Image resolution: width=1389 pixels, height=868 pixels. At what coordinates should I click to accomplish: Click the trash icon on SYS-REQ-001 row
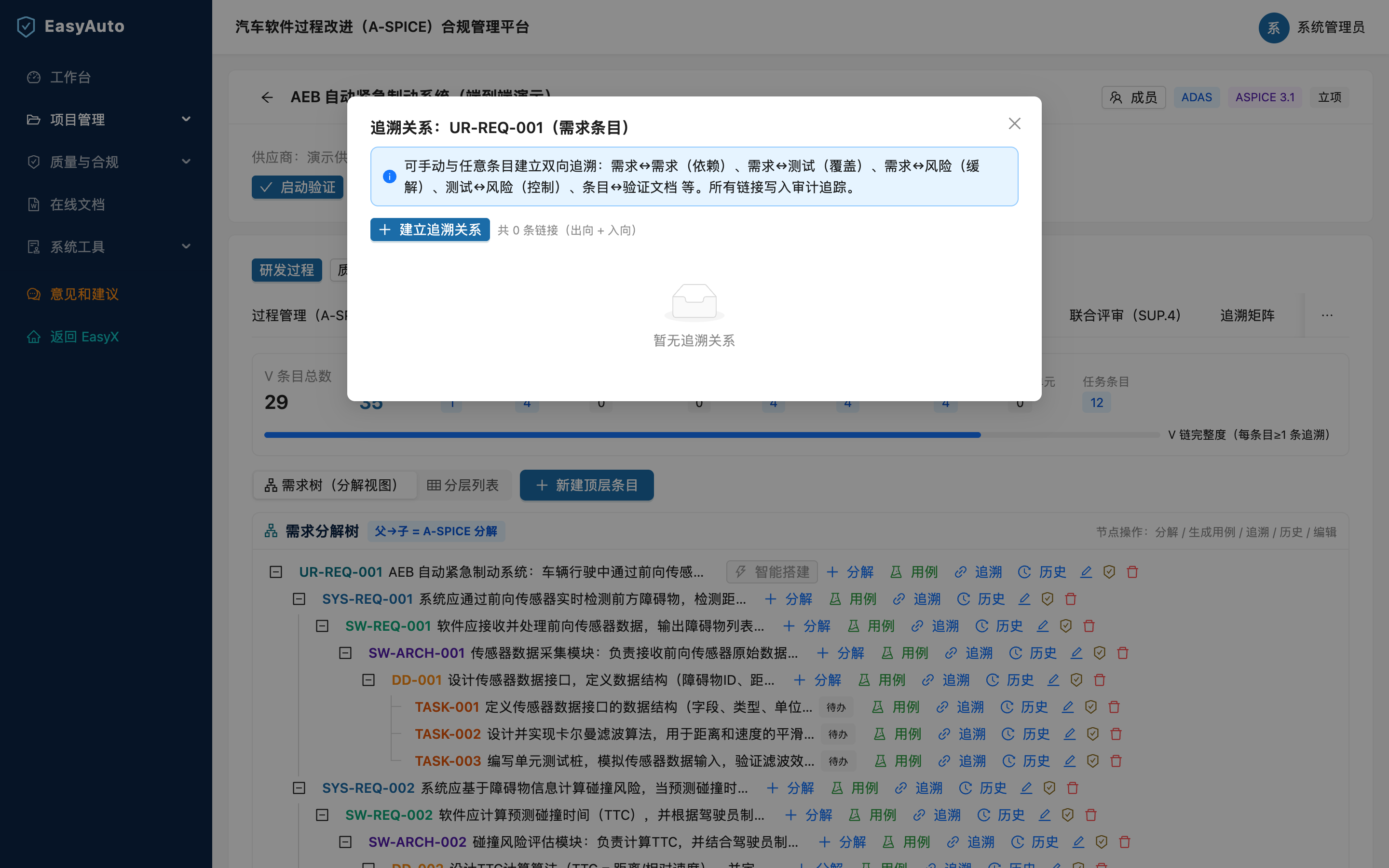[1071, 599]
